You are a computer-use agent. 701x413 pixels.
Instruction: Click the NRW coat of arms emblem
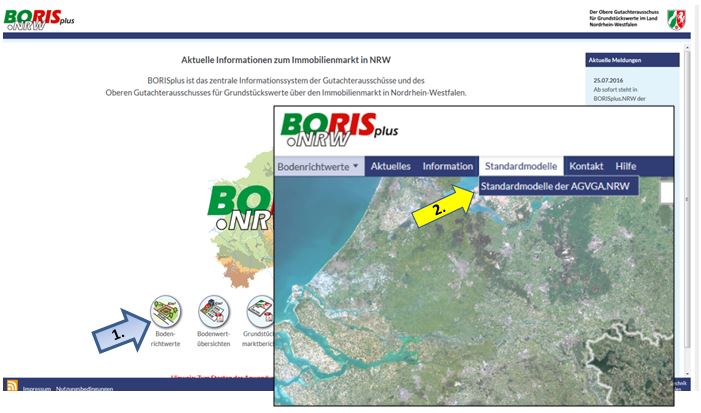676,20
